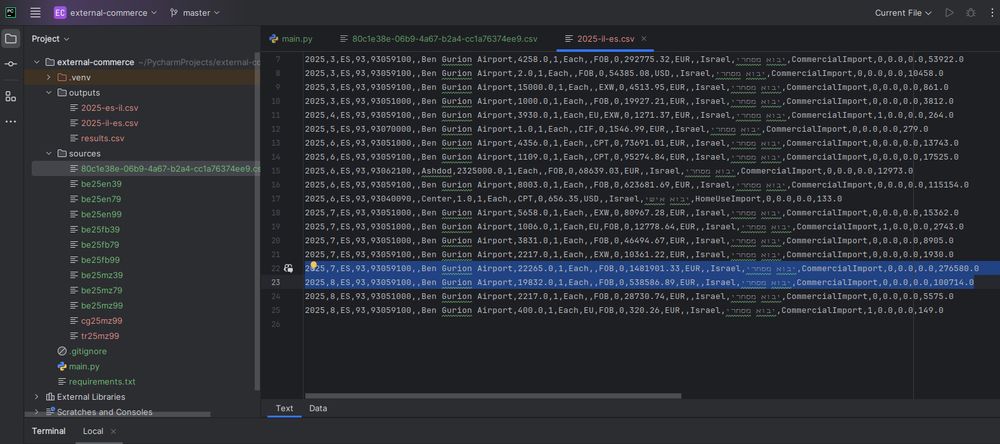Click the HomeUseImport row on line 17
1000x444 pixels.
click(573, 199)
